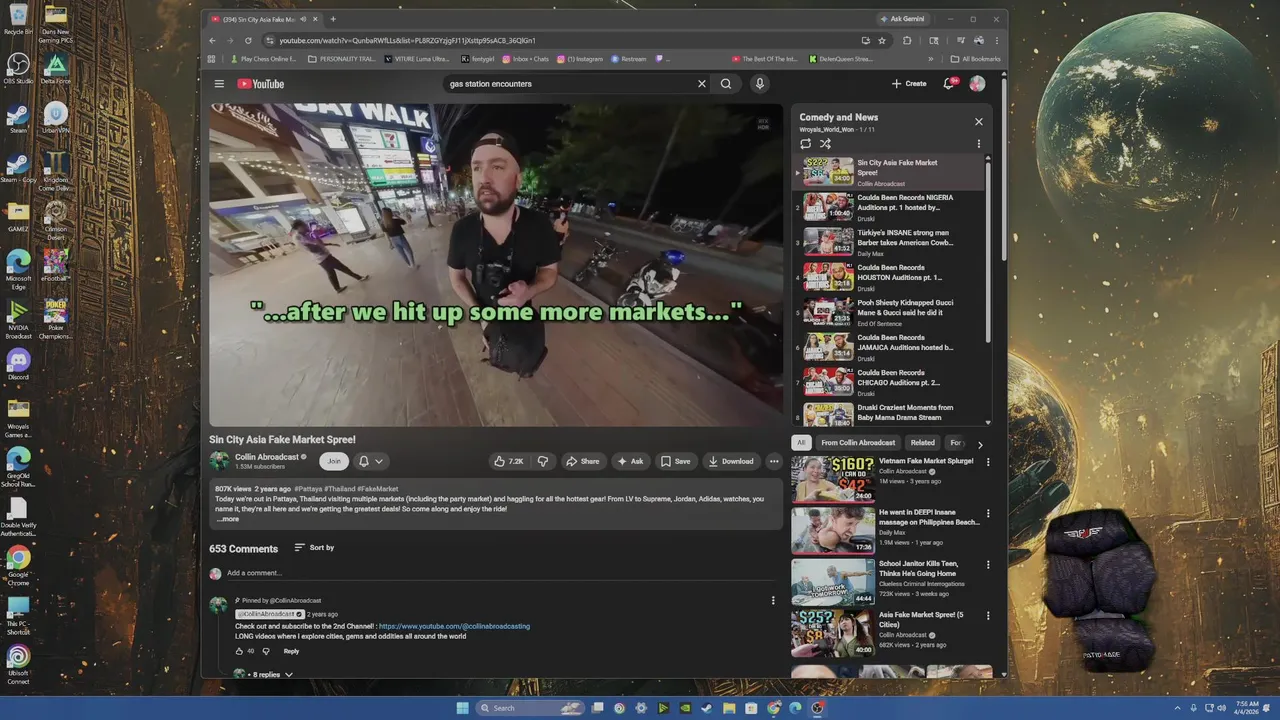The width and height of the screenshot is (1280, 720).
Task: Open options for Vietnam Fake Market Splurge
Action: click(988, 462)
